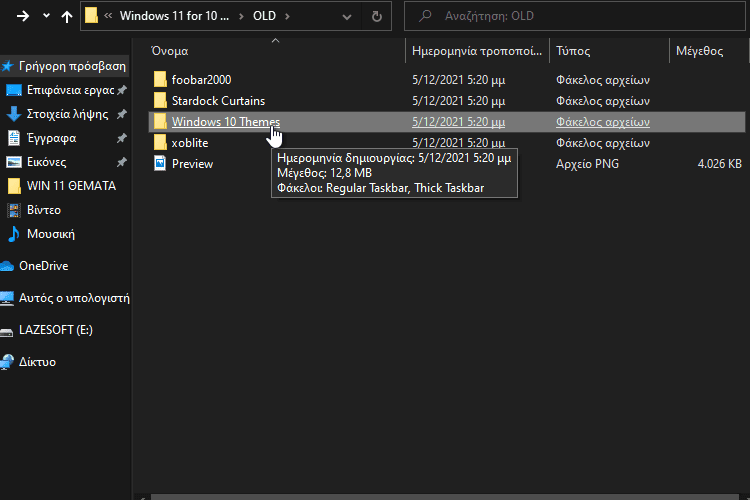Click the Δίκτυο network icon
Viewport: 750px width, 500px height.
point(7,362)
